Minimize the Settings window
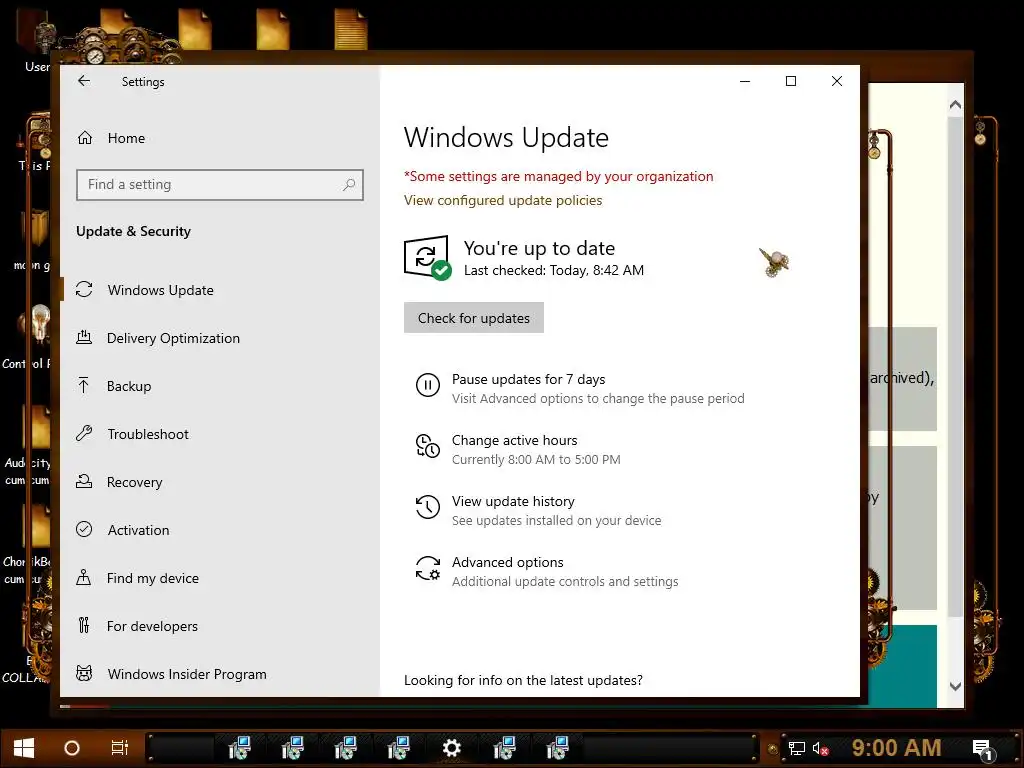 tap(744, 81)
